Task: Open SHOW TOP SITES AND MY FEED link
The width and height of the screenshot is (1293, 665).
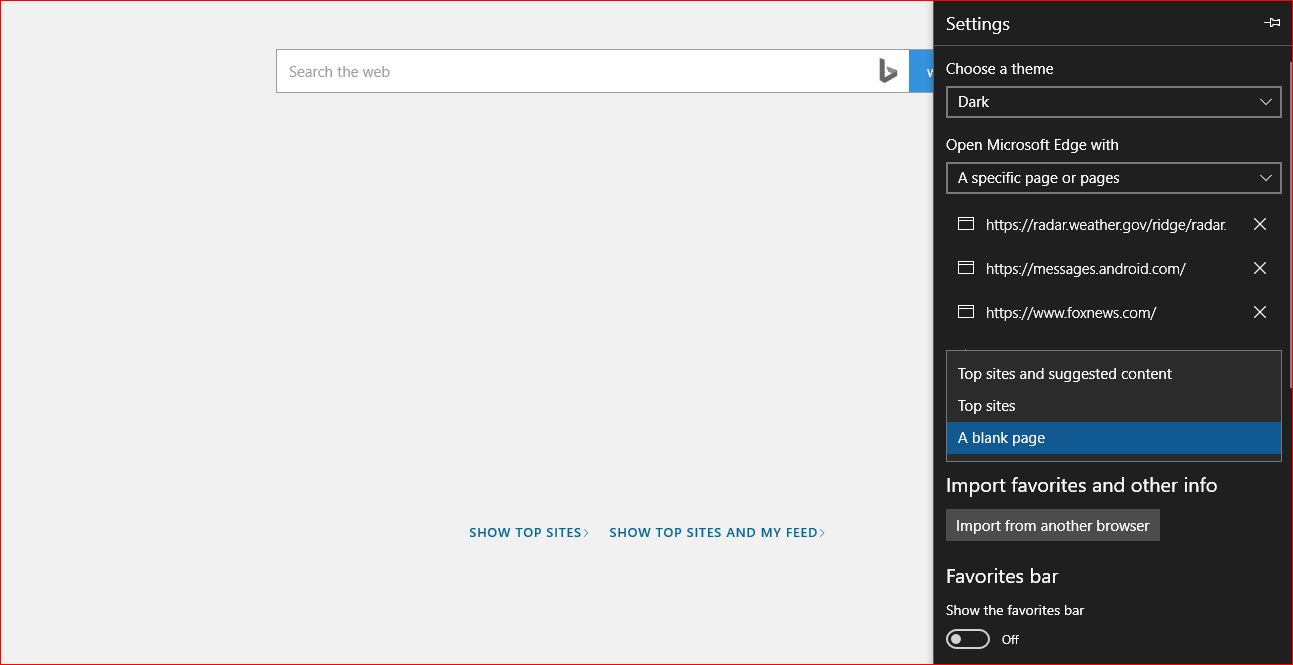Action: (x=717, y=533)
